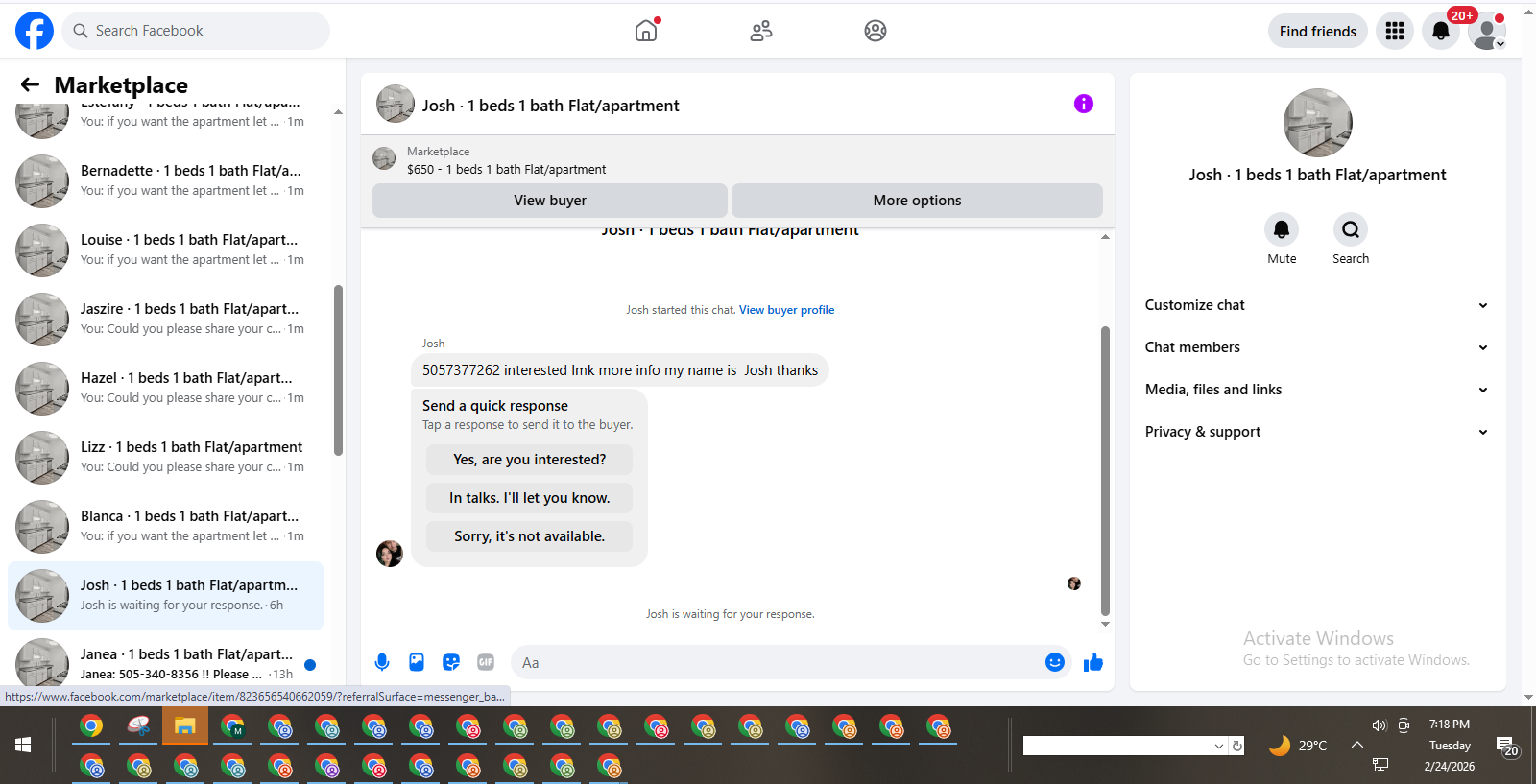Send a thumbs-up like
Image resolution: width=1536 pixels, height=784 pixels.
(x=1093, y=662)
